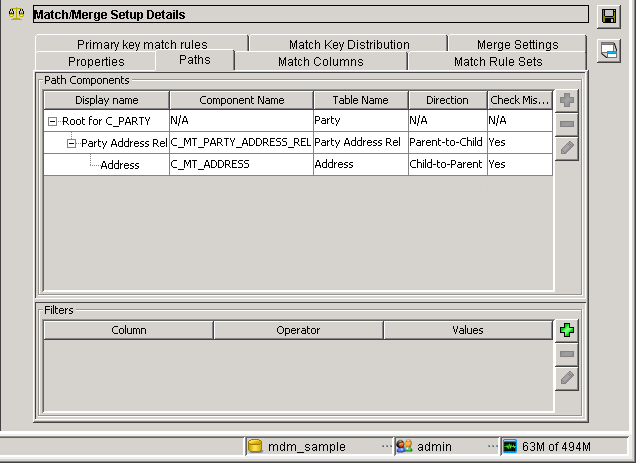The image size is (636, 463).
Task: Go to Primary key match rules tab
Action: [140, 44]
